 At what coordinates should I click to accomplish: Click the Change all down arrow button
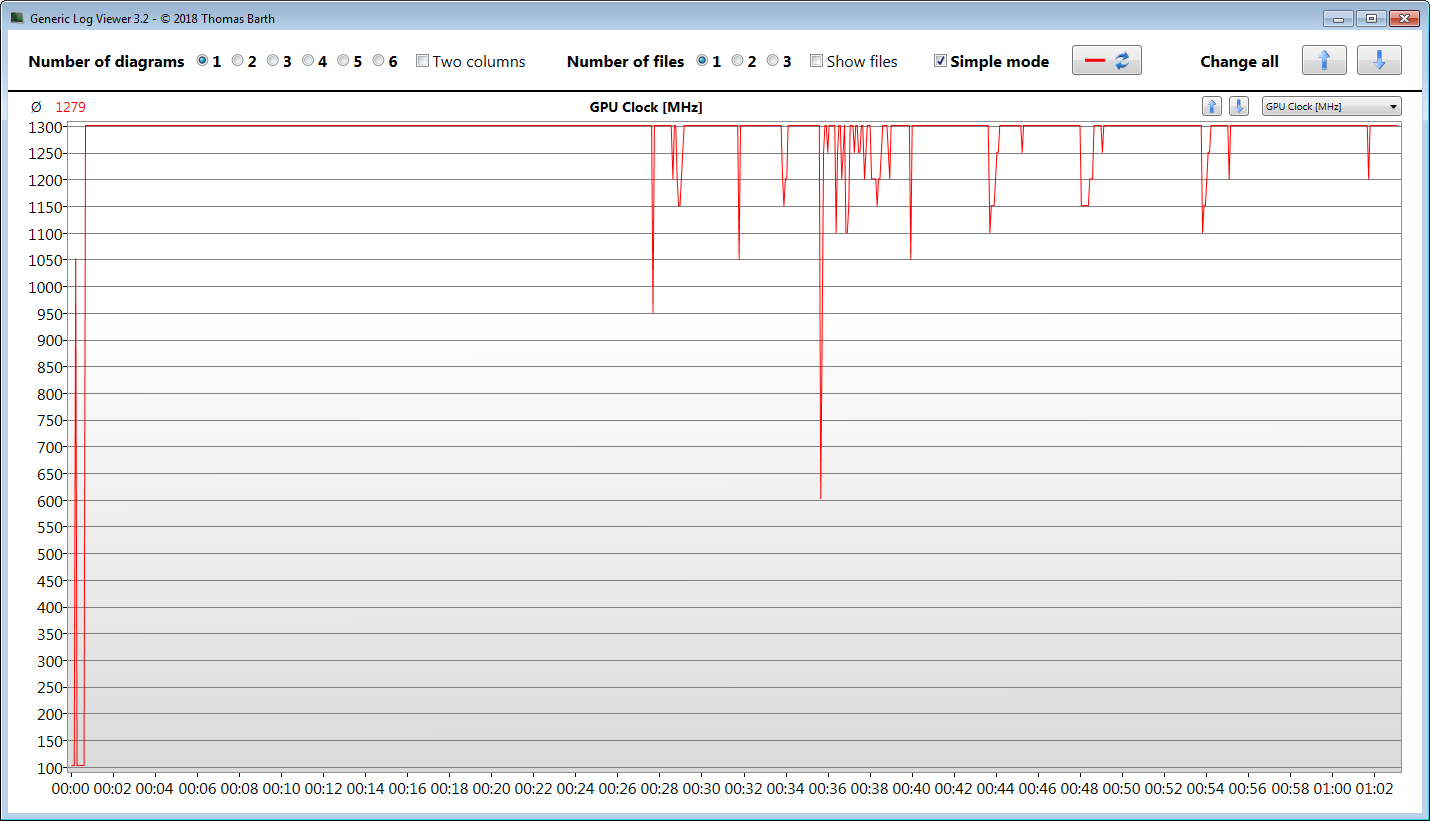tap(1379, 60)
